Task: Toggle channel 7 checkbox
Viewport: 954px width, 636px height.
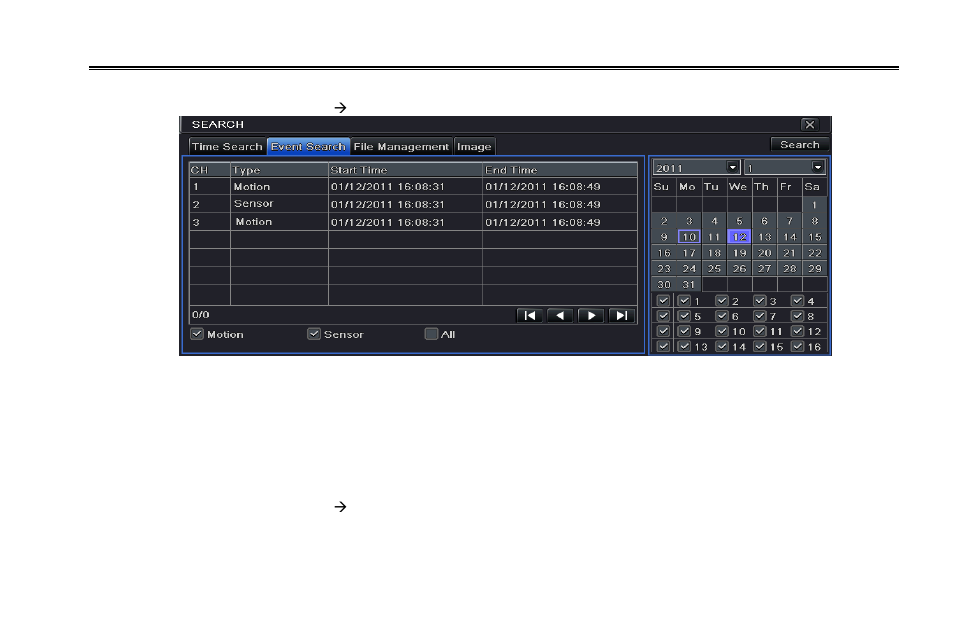Action: [759, 316]
